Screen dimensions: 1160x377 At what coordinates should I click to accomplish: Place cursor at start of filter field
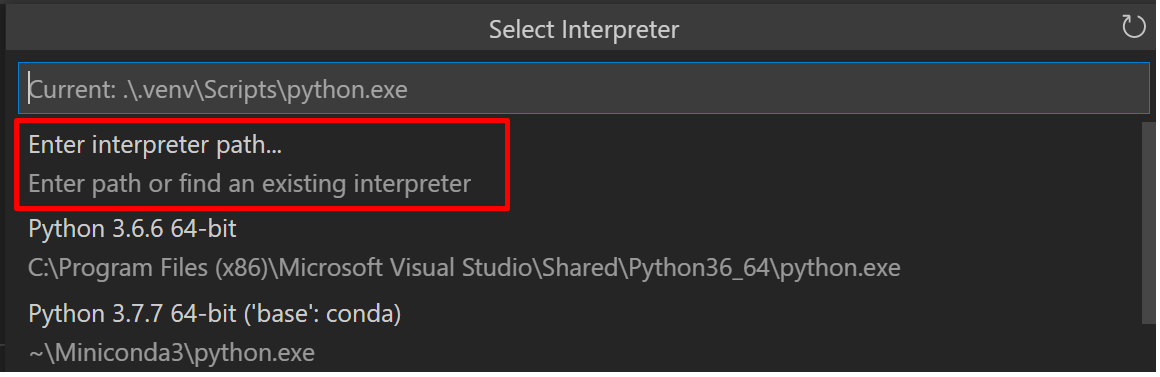pos(30,88)
